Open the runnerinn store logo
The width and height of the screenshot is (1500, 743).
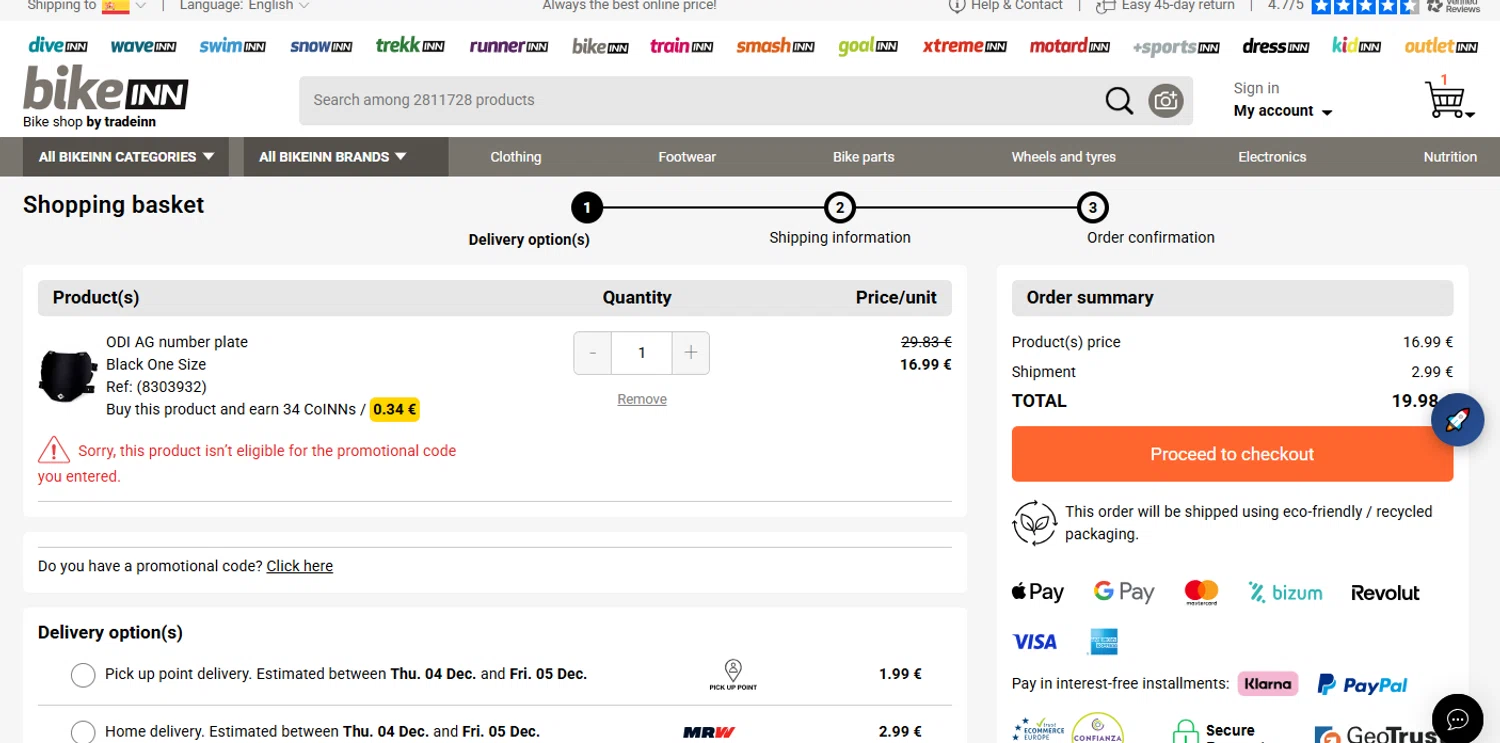[x=508, y=46]
